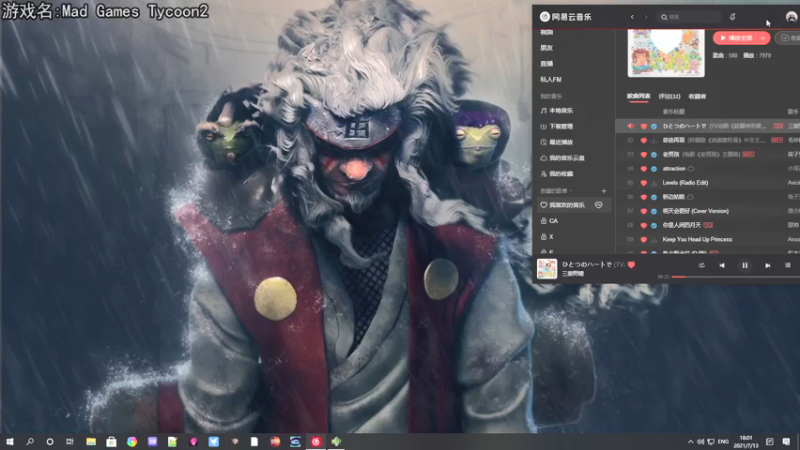Image resolution: width=800 pixels, height=450 pixels.
Task: Open 我的收藏 in the sidebar
Action: click(x=557, y=174)
